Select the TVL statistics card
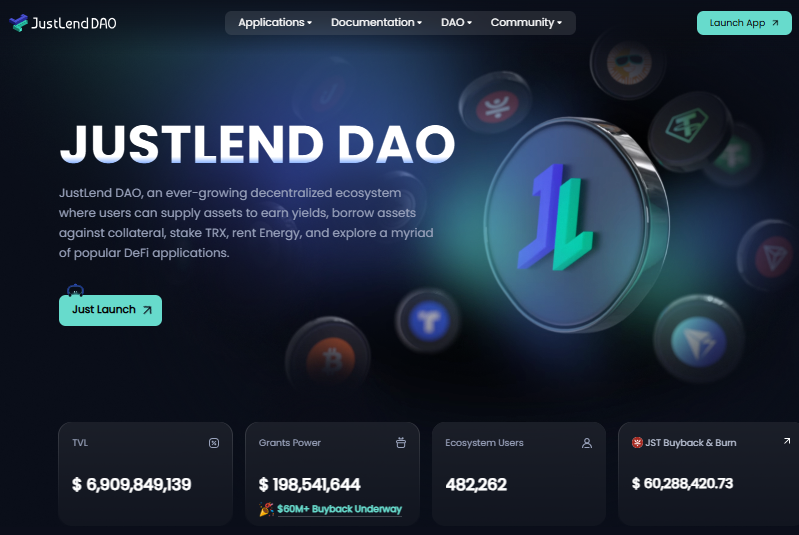 (146, 473)
